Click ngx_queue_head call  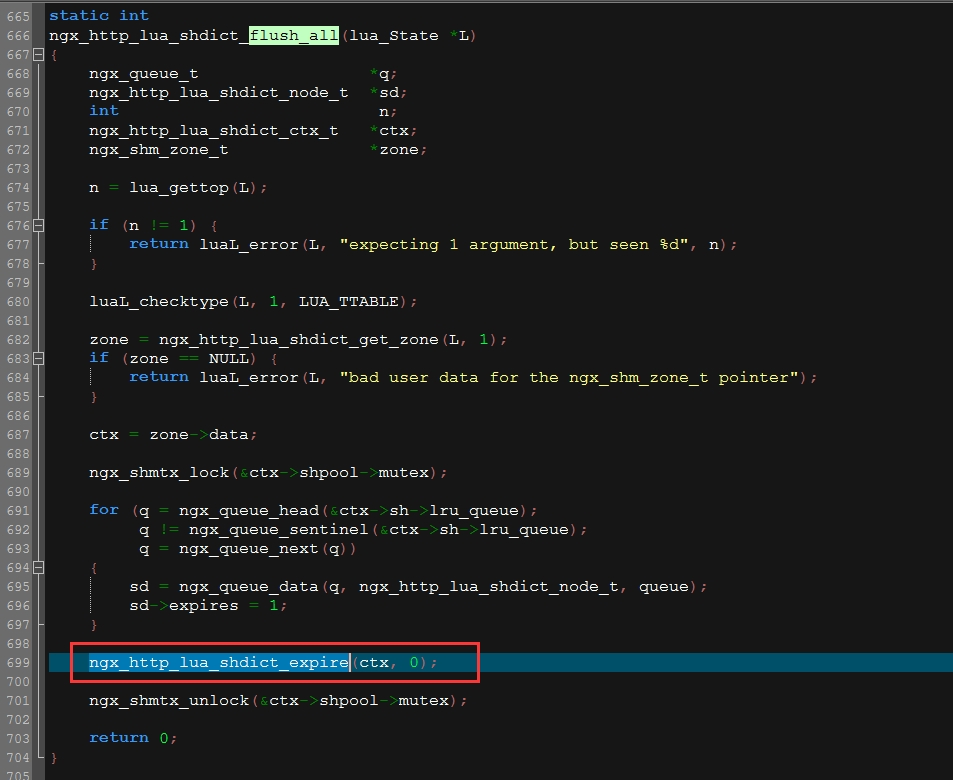point(249,511)
